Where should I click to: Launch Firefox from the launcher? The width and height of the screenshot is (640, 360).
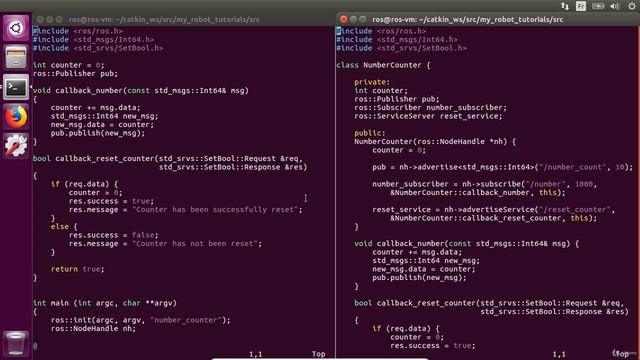[x=16, y=117]
